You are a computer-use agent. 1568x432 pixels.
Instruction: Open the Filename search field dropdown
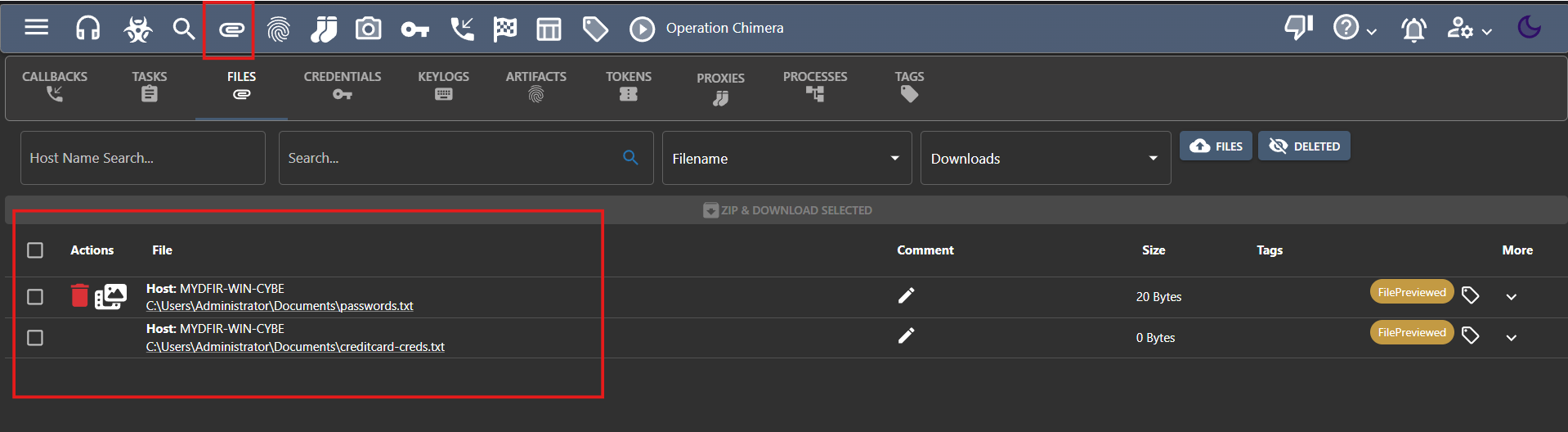786,158
